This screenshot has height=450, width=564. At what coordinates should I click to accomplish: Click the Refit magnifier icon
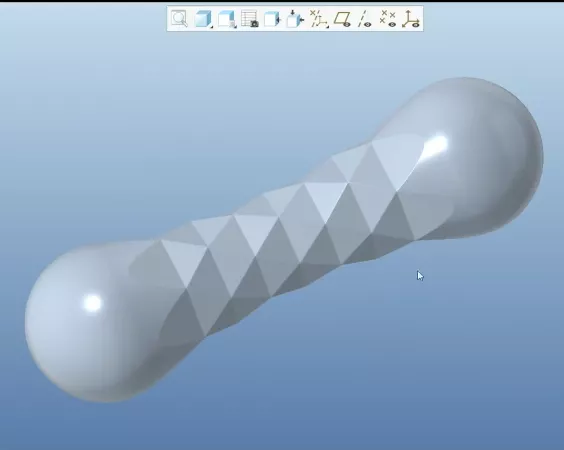(179, 18)
